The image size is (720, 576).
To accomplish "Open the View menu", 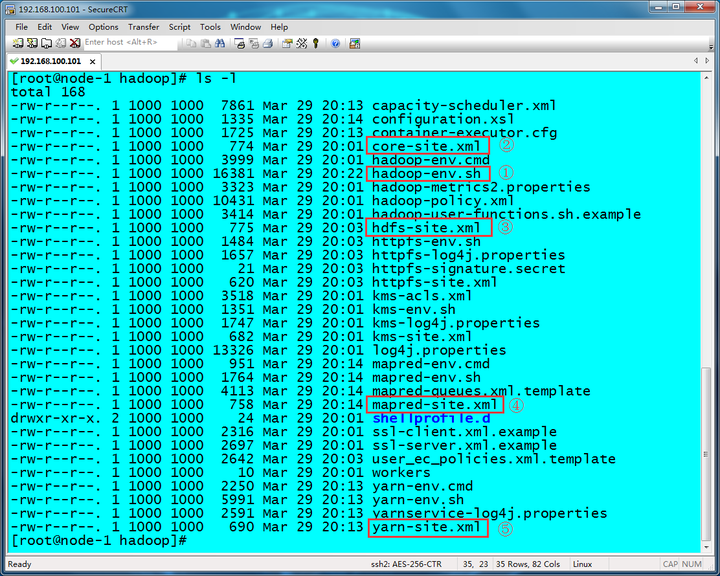I will pyautogui.click(x=70, y=27).
